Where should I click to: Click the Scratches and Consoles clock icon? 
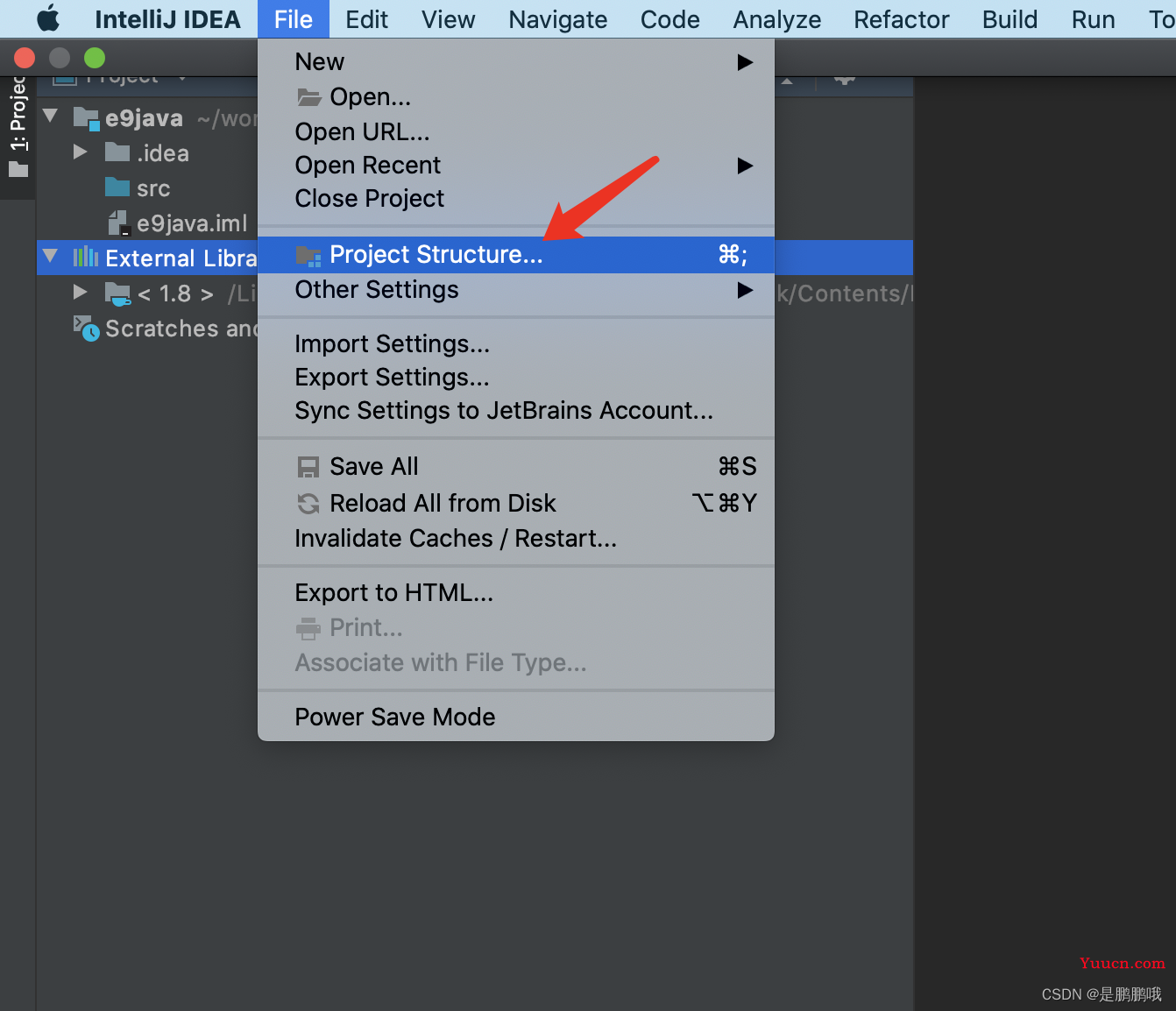coord(86,329)
